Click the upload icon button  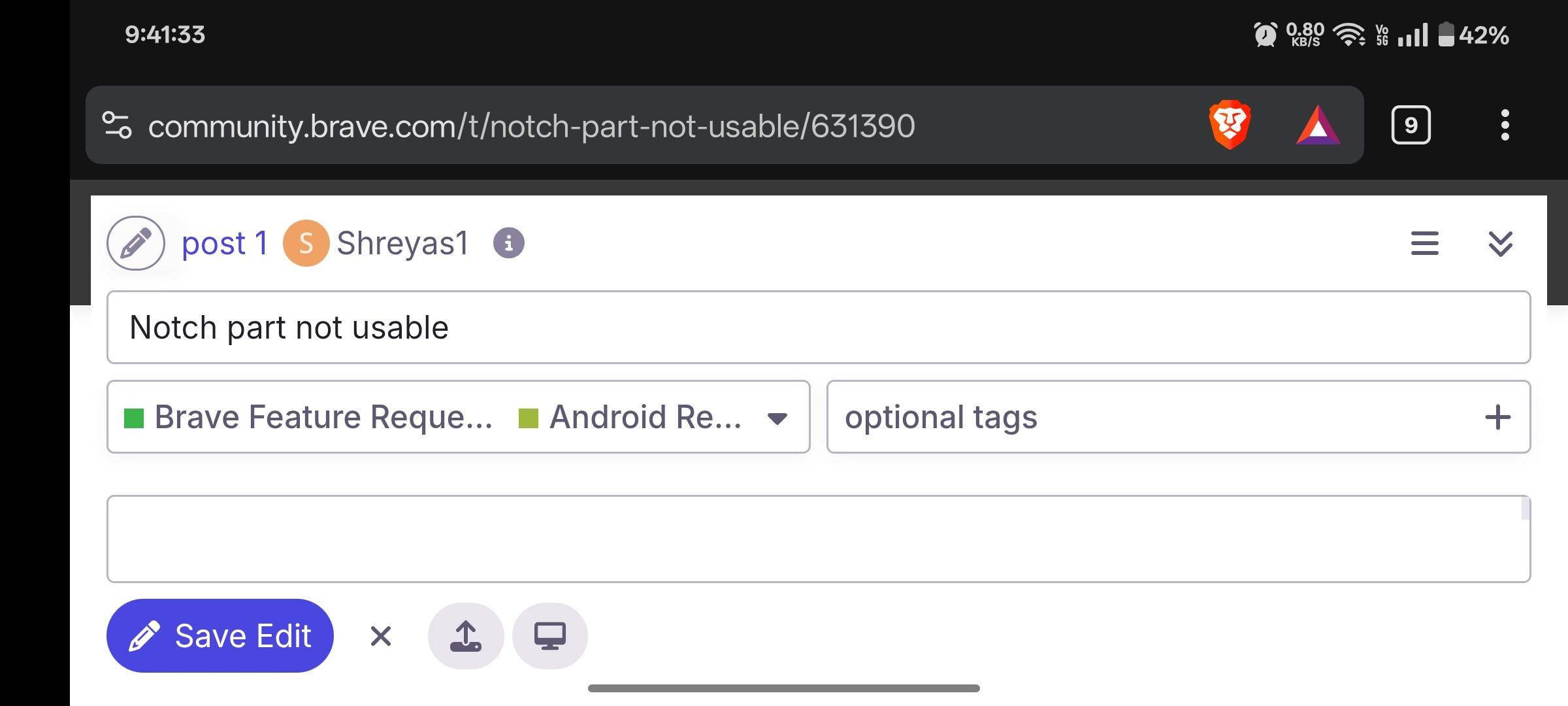(x=466, y=635)
